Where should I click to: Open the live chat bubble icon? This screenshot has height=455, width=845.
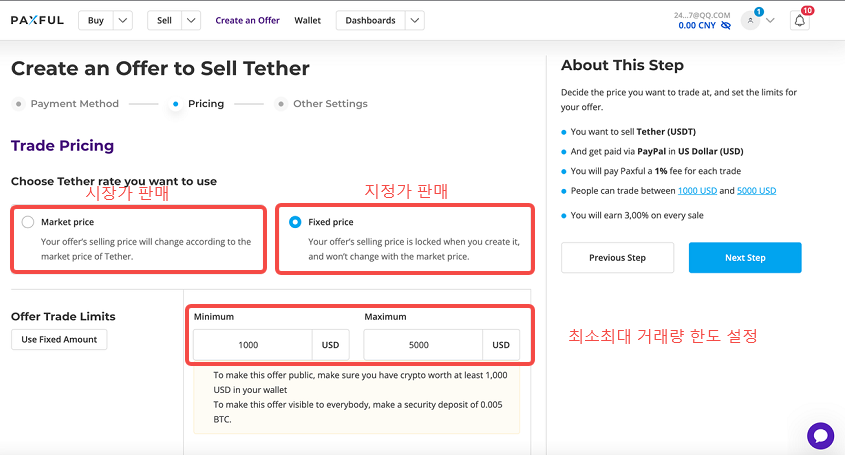pyautogui.click(x=820, y=436)
